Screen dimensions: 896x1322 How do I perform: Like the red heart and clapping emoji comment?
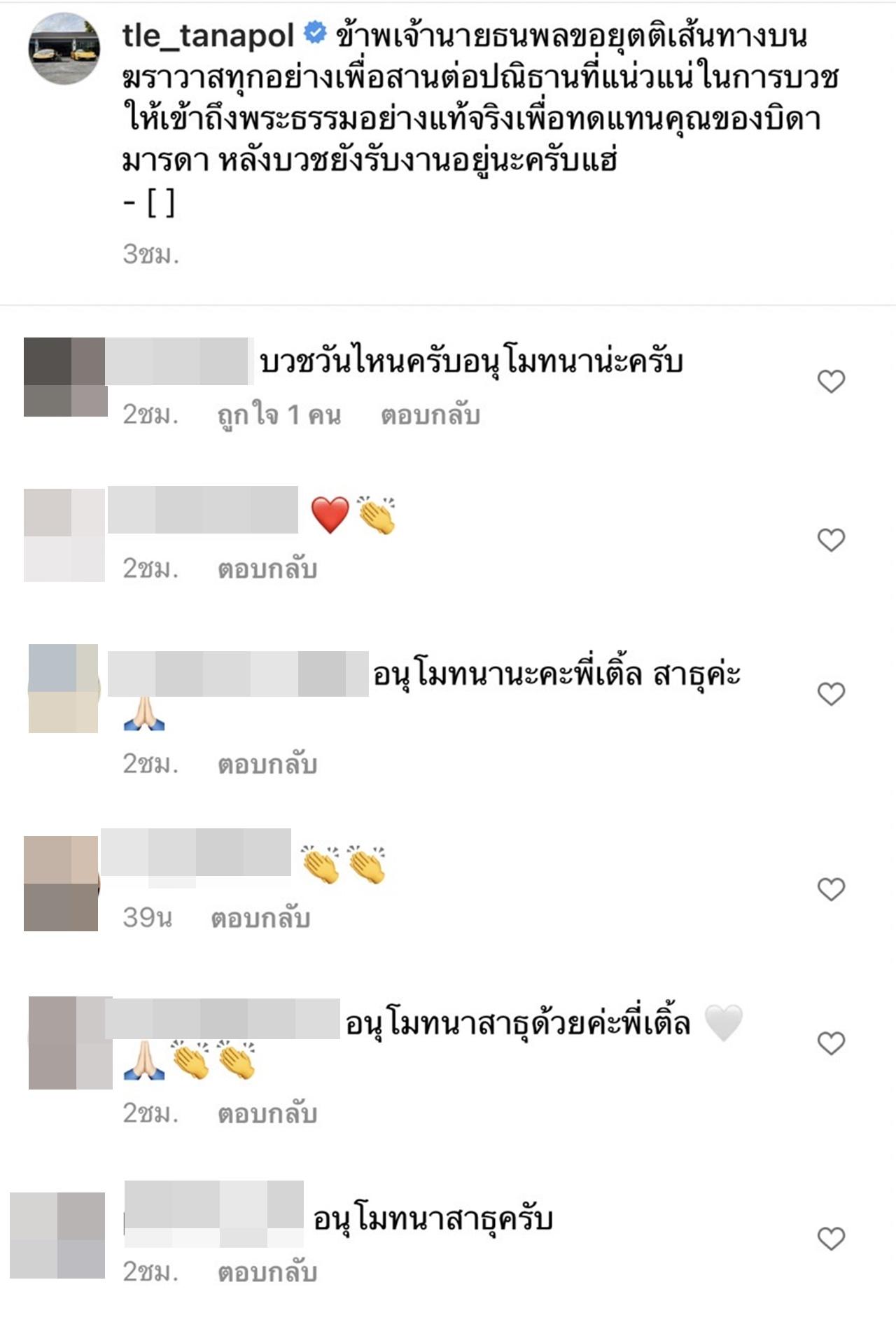[831, 541]
